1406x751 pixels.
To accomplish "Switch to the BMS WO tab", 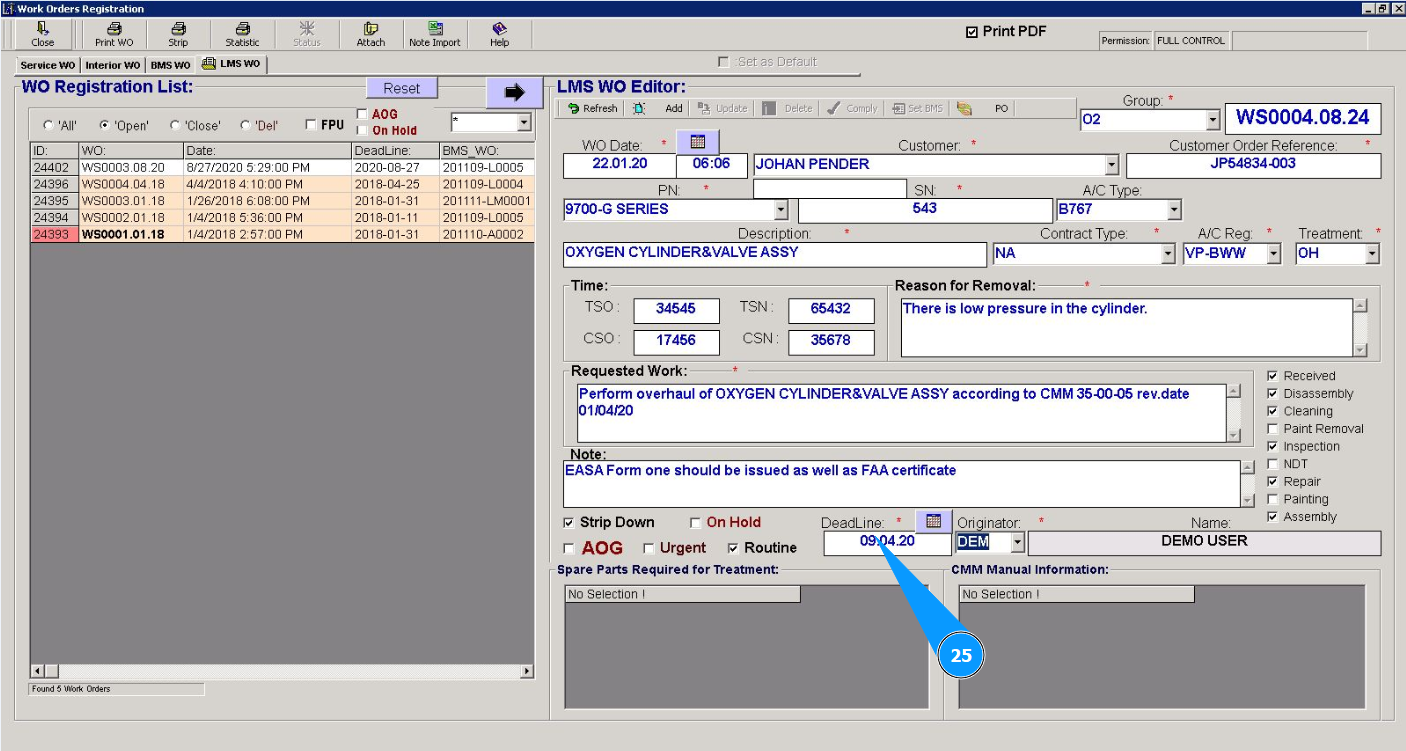I will 170,65.
